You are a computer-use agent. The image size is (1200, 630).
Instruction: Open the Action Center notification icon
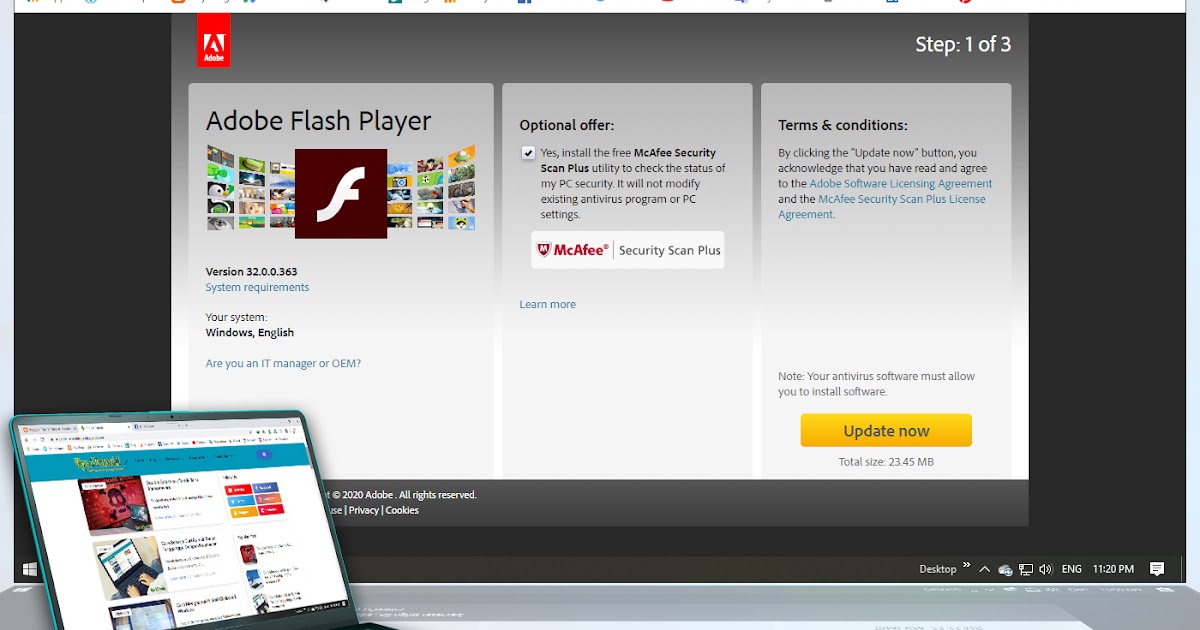1157,569
